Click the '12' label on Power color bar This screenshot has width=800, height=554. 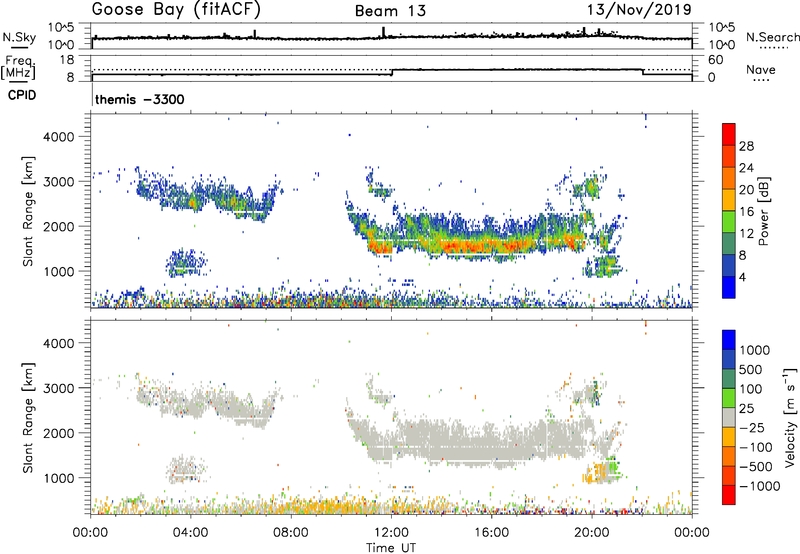tap(746, 234)
